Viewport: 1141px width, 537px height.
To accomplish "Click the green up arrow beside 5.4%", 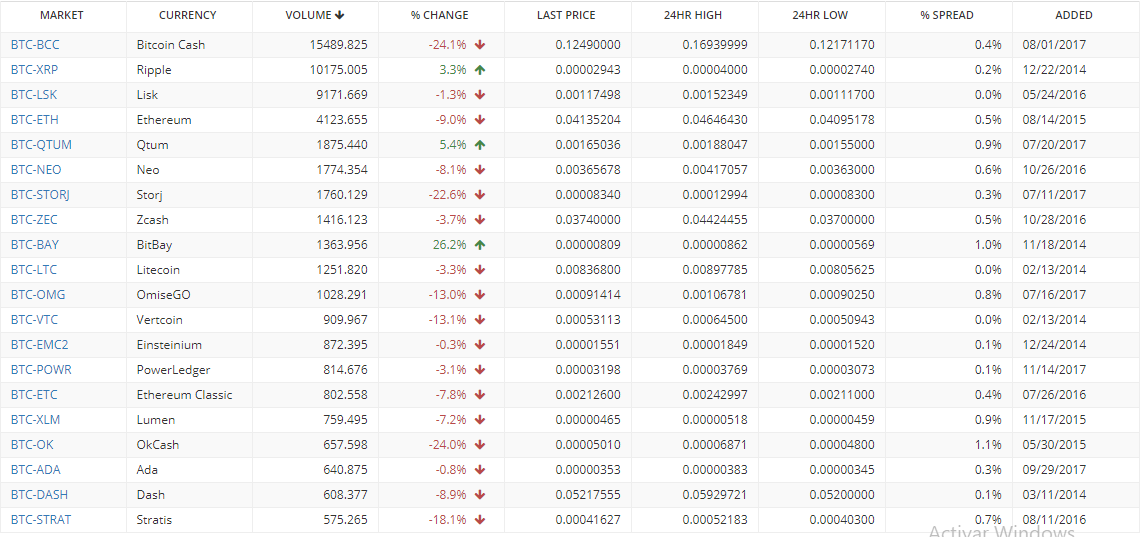I will point(480,145).
